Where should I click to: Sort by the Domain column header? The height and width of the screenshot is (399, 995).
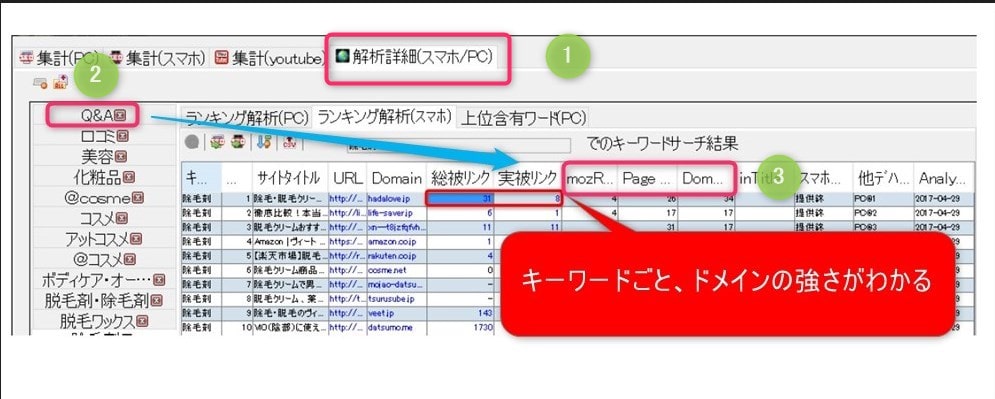pyautogui.click(x=397, y=178)
